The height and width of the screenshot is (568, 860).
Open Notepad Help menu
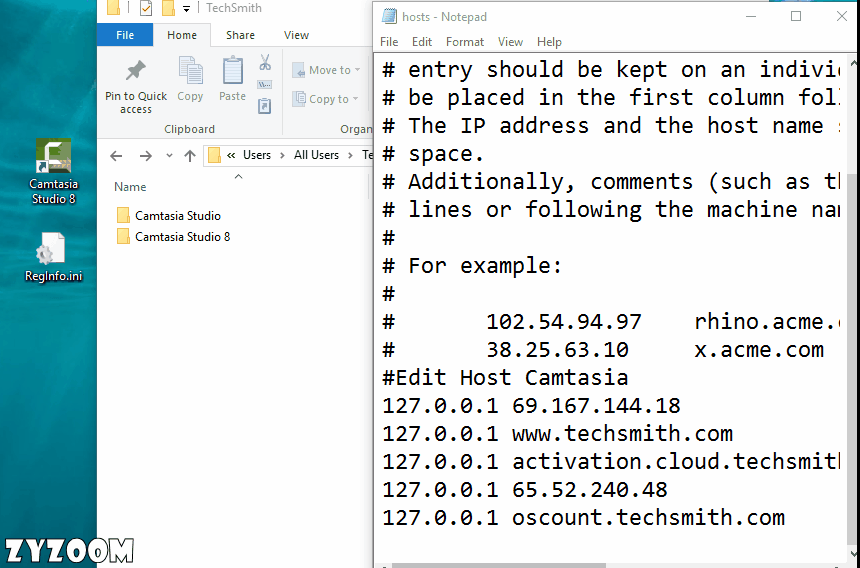click(549, 42)
